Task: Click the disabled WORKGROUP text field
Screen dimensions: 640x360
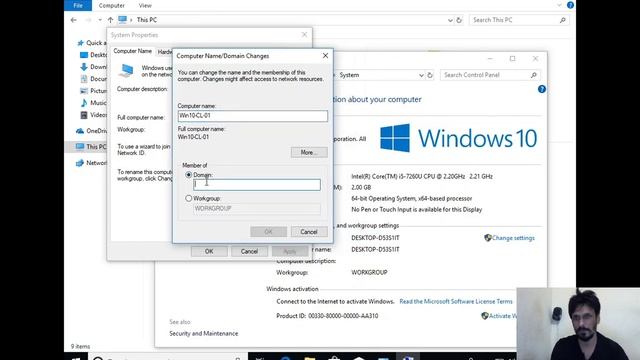Action: [x=257, y=209]
